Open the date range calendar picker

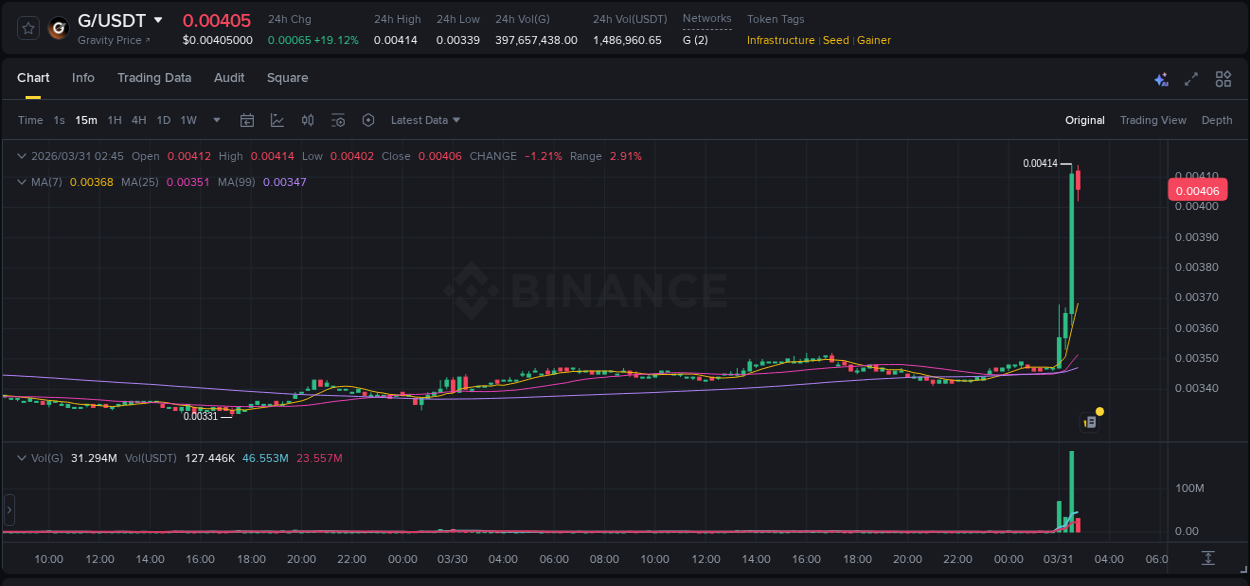(x=247, y=120)
